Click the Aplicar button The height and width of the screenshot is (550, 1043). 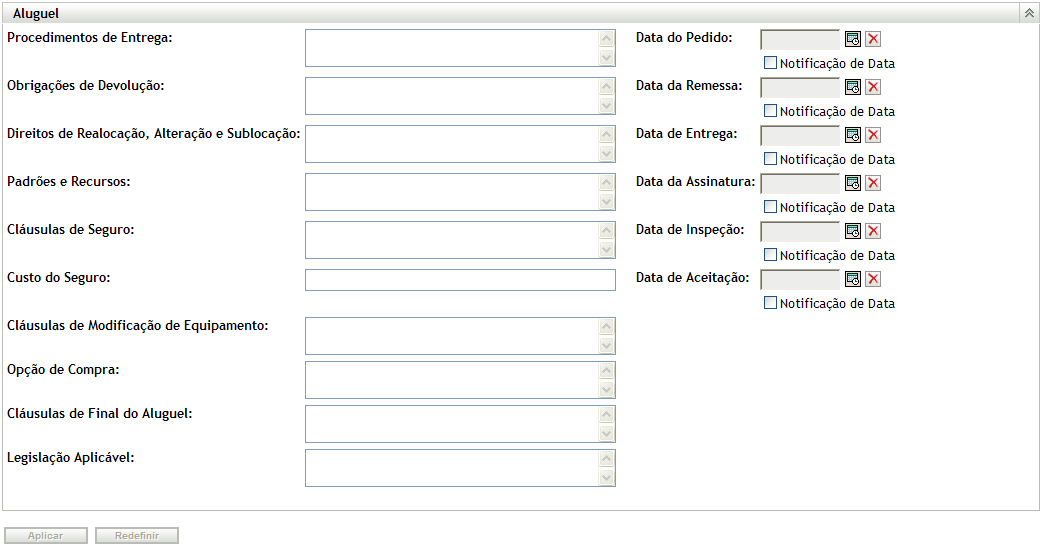(x=46, y=536)
